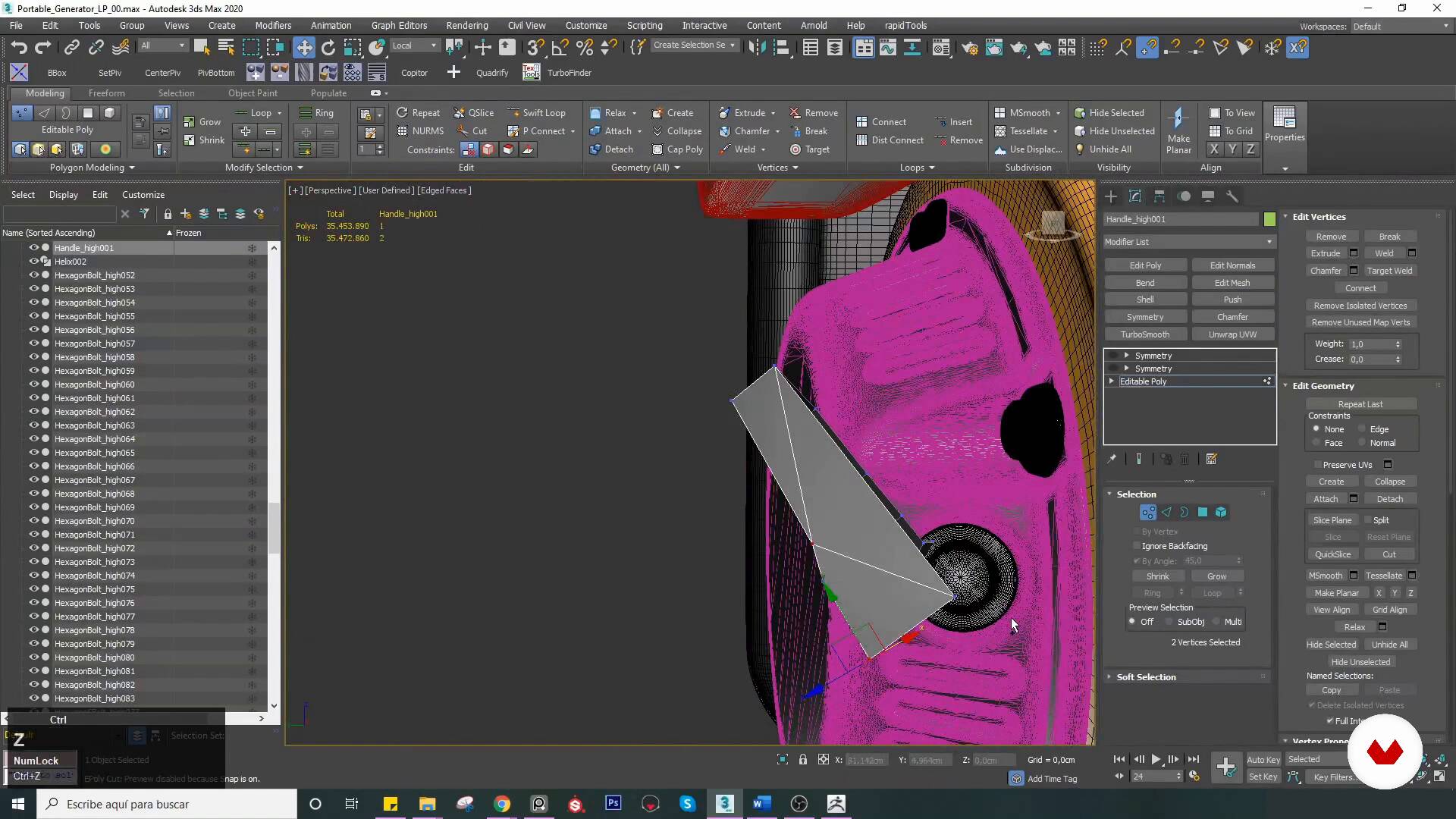
Task: Click the QSlice tool in ribbon
Action: pos(473,112)
